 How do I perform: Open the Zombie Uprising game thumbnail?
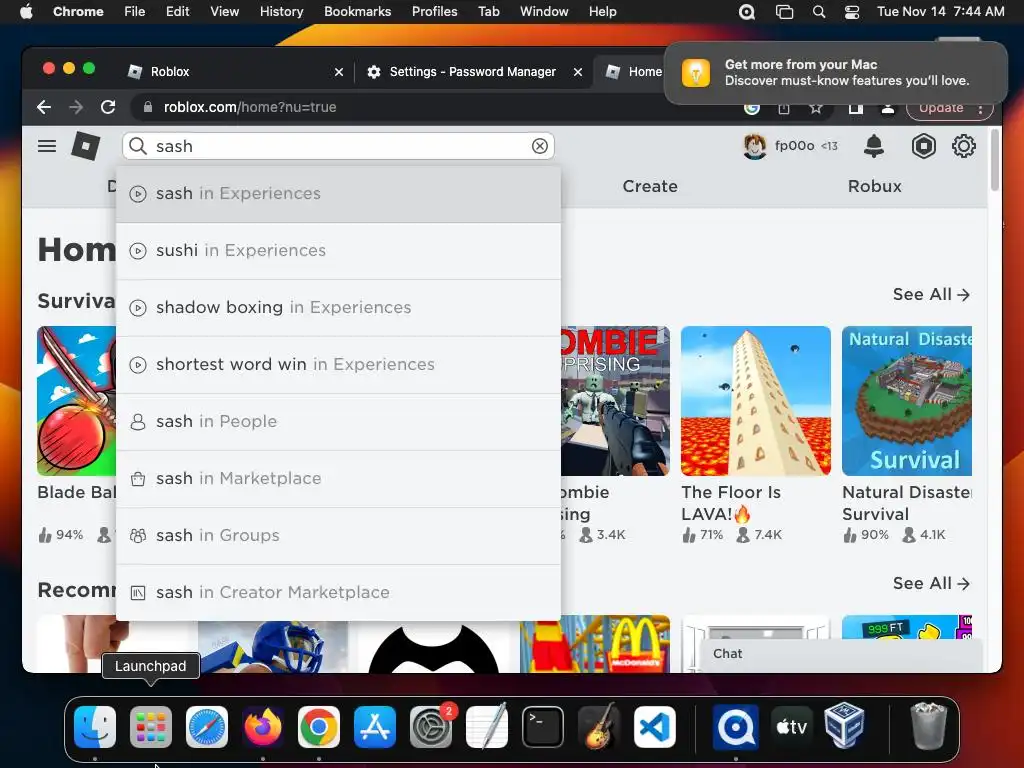pos(615,401)
